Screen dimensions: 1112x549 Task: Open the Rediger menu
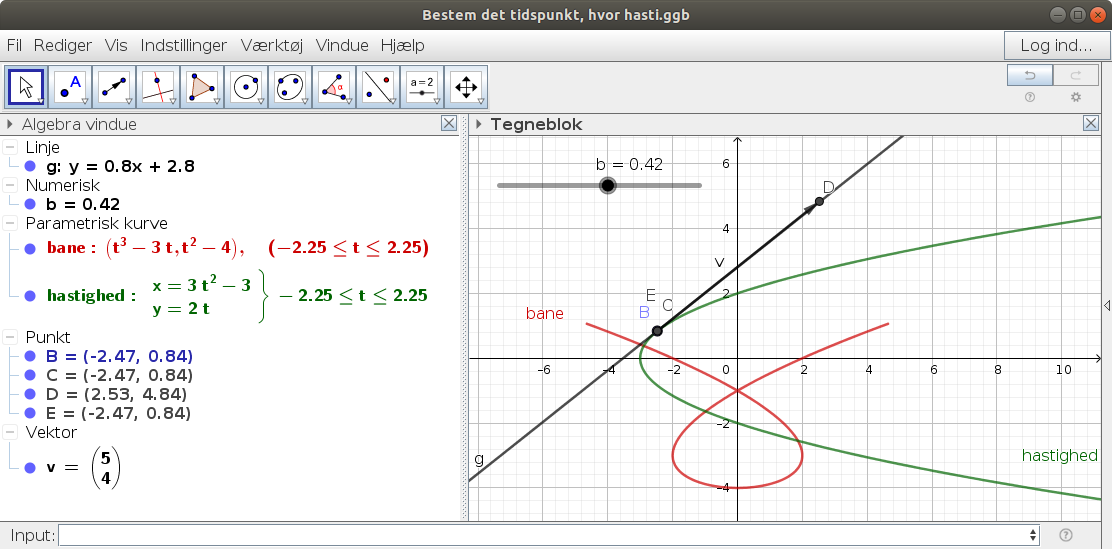point(63,45)
